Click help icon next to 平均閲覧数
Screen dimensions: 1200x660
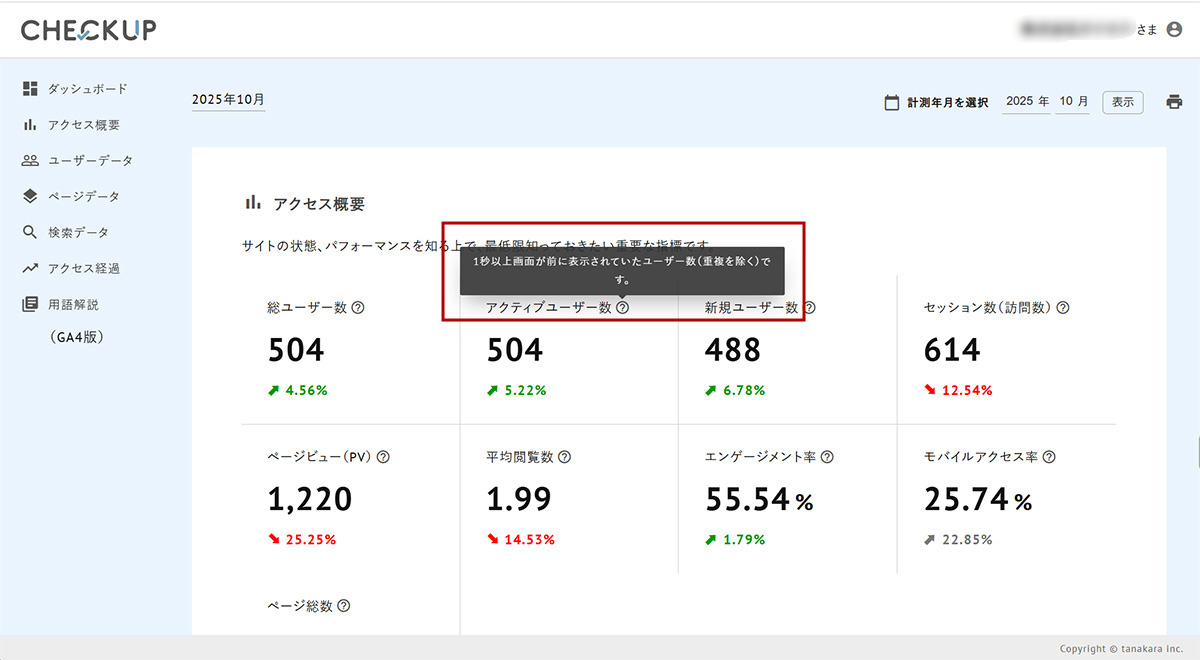click(x=564, y=457)
